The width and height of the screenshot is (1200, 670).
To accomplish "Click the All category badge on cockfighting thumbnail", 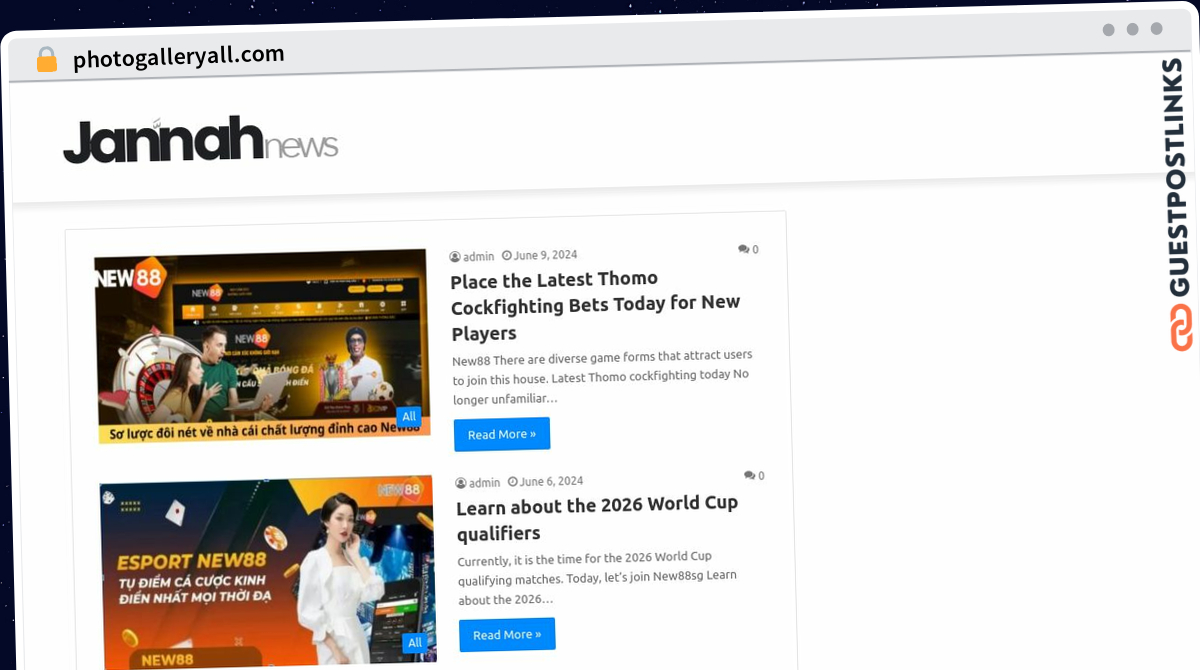I will pos(409,417).
